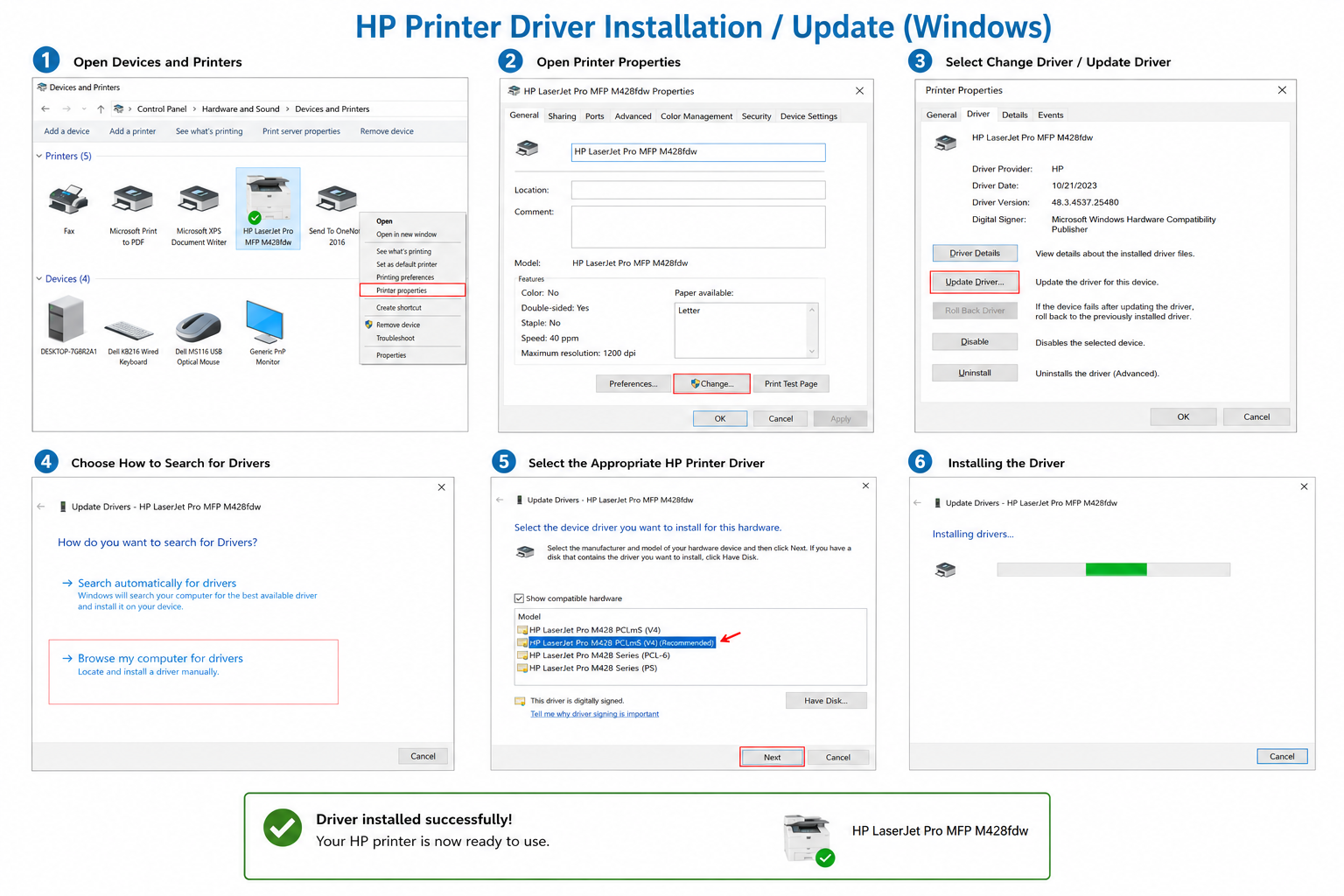Click printer name input field
This screenshot has width=1344, height=896.
698,152
